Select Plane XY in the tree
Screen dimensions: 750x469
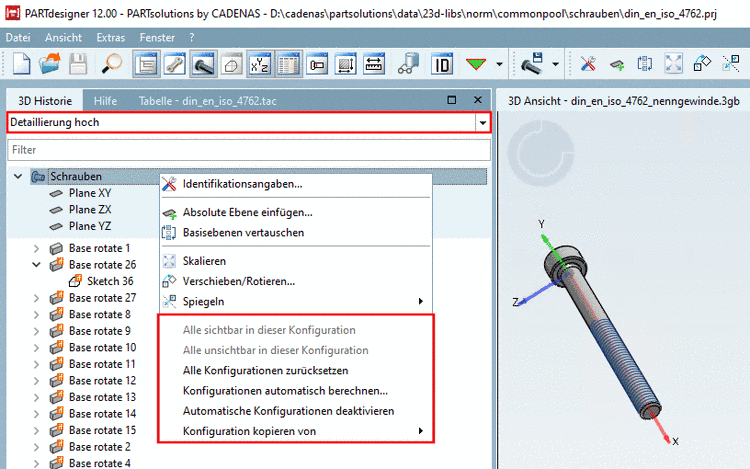[89, 193]
